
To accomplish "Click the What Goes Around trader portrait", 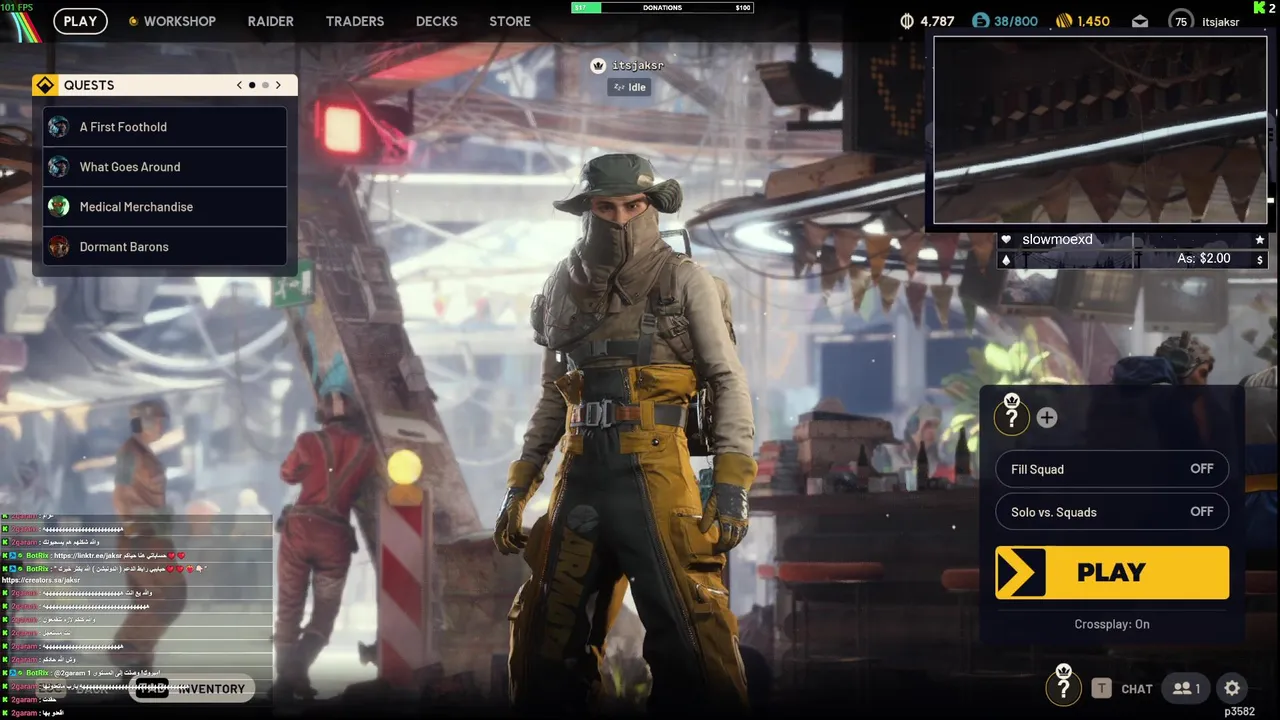I will [59, 167].
